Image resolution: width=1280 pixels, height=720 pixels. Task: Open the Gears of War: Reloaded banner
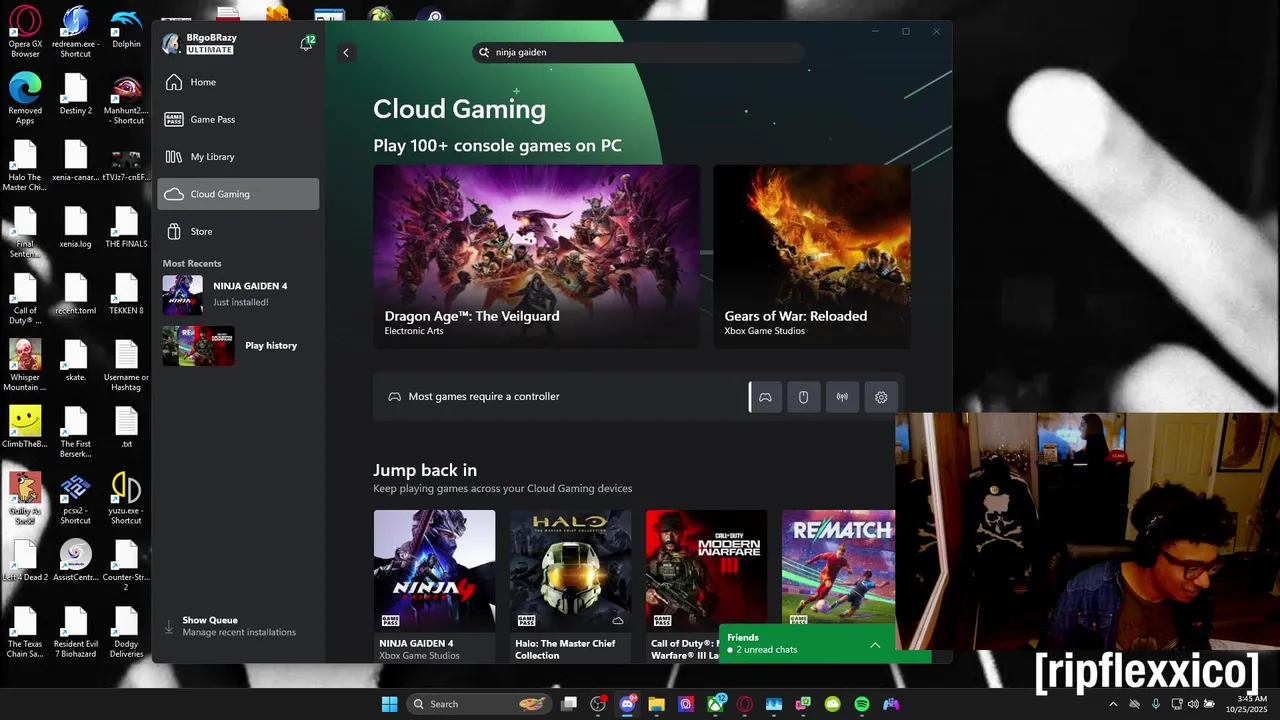point(811,256)
